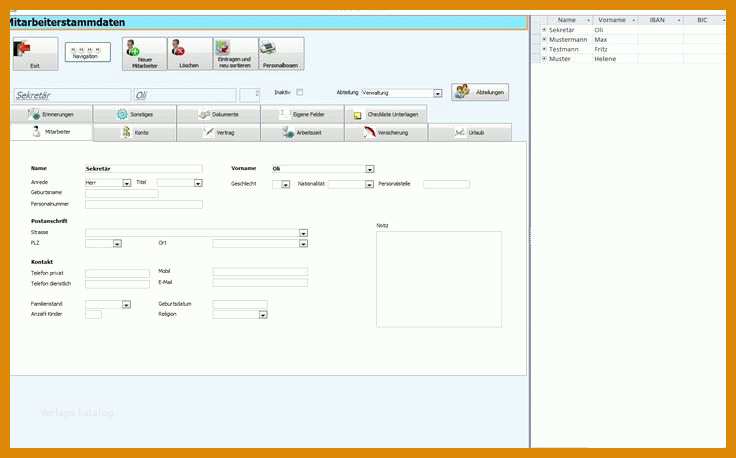This screenshot has height=458, width=736.
Task: Open the Urlaub tab
Action: click(x=470, y=133)
